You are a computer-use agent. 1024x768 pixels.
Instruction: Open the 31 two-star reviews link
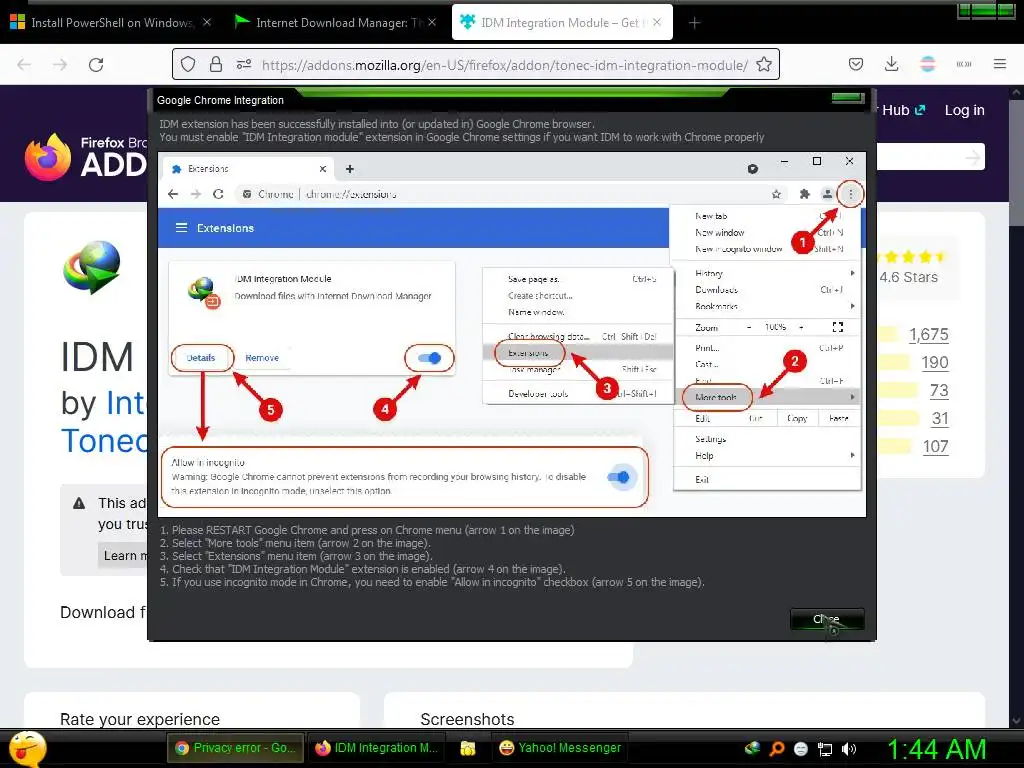(940, 419)
